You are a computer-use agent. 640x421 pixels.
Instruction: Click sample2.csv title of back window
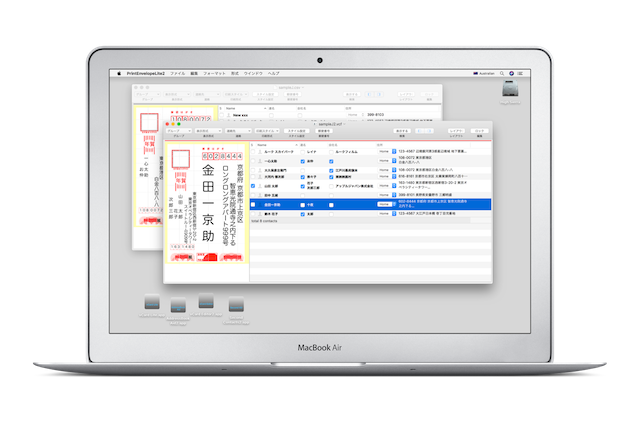click(x=290, y=87)
